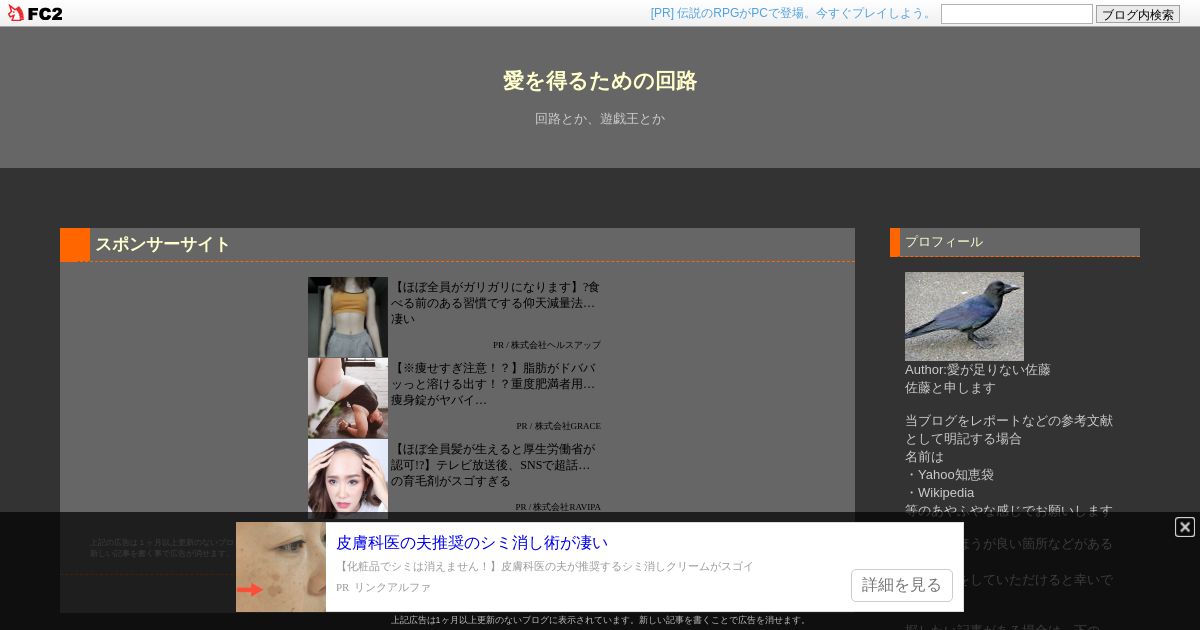Open the waist slimming ad thumbnail
The width and height of the screenshot is (1200, 630).
348,317
